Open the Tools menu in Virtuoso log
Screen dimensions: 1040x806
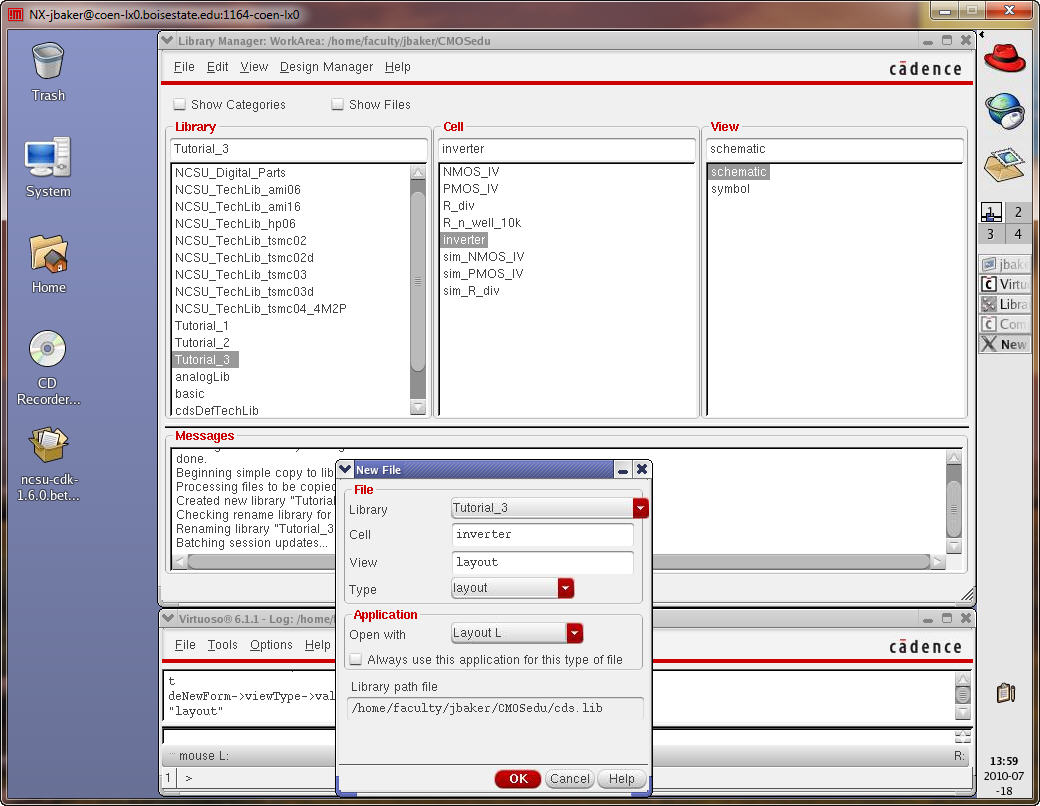point(222,645)
